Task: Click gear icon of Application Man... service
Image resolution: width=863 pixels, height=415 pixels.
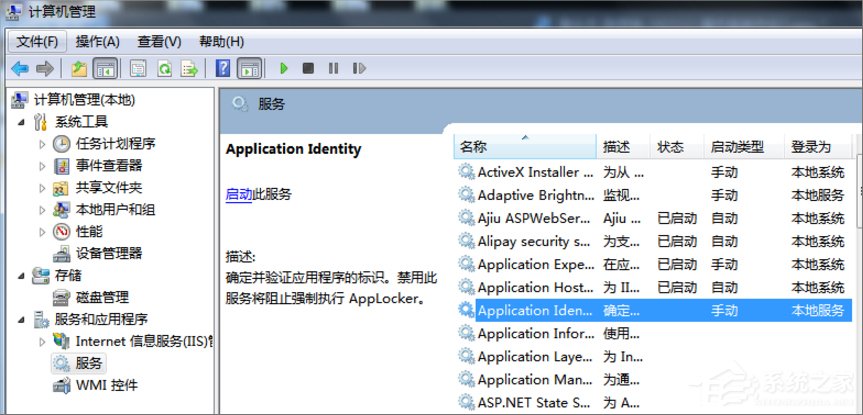Action: (466, 380)
